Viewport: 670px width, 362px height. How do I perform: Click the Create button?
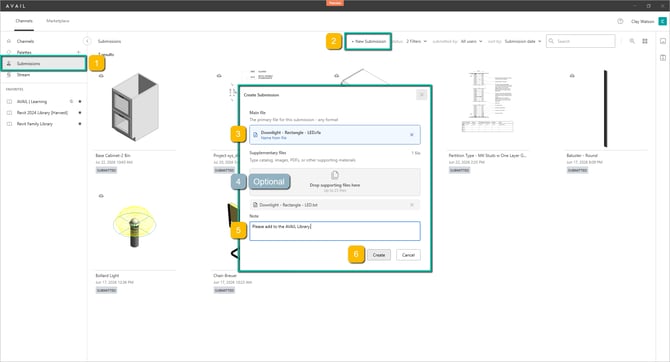tap(379, 255)
